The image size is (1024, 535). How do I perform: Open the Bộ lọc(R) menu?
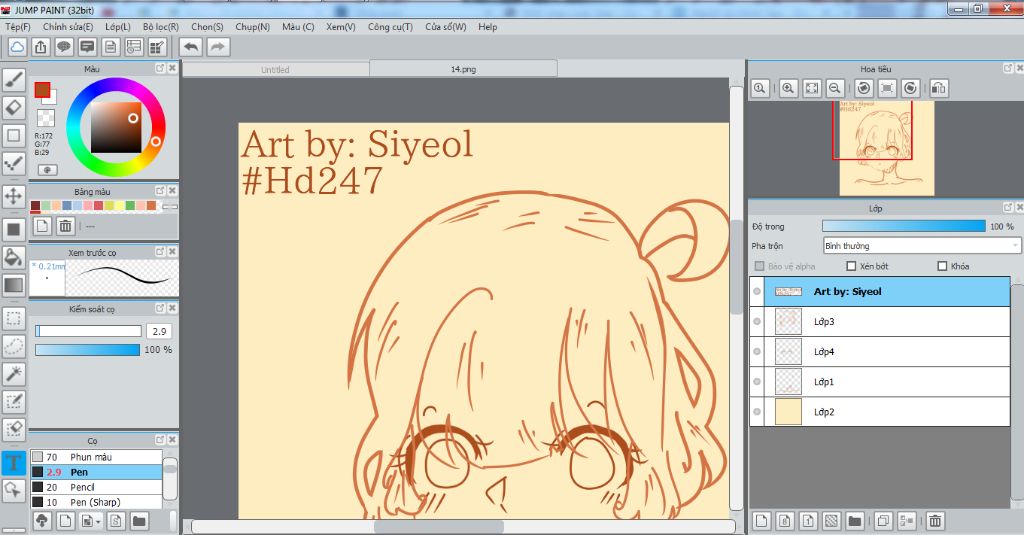click(161, 27)
